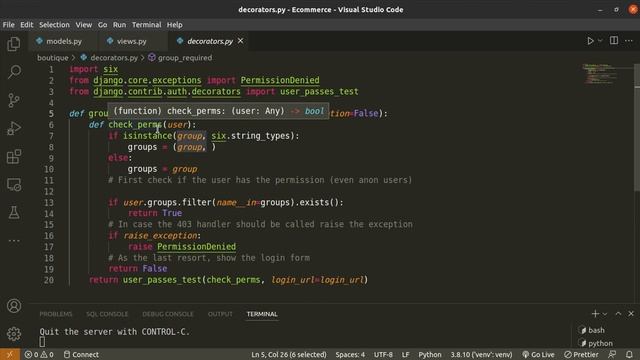The height and width of the screenshot is (360, 640).
Task: Open the launch profile dropdown beside plus
Action: pyautogui.click(x=605, y=314)
